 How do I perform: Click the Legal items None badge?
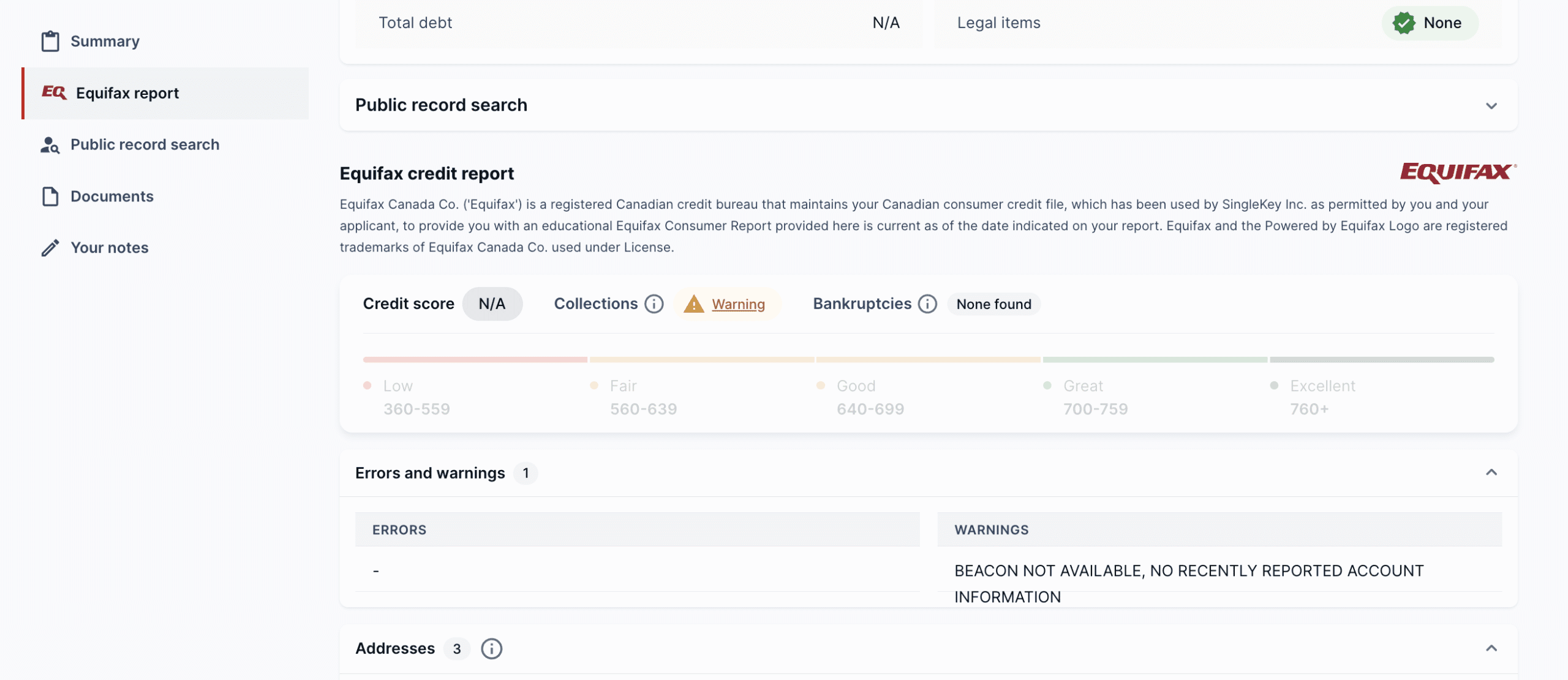(x=1430, y=23)
